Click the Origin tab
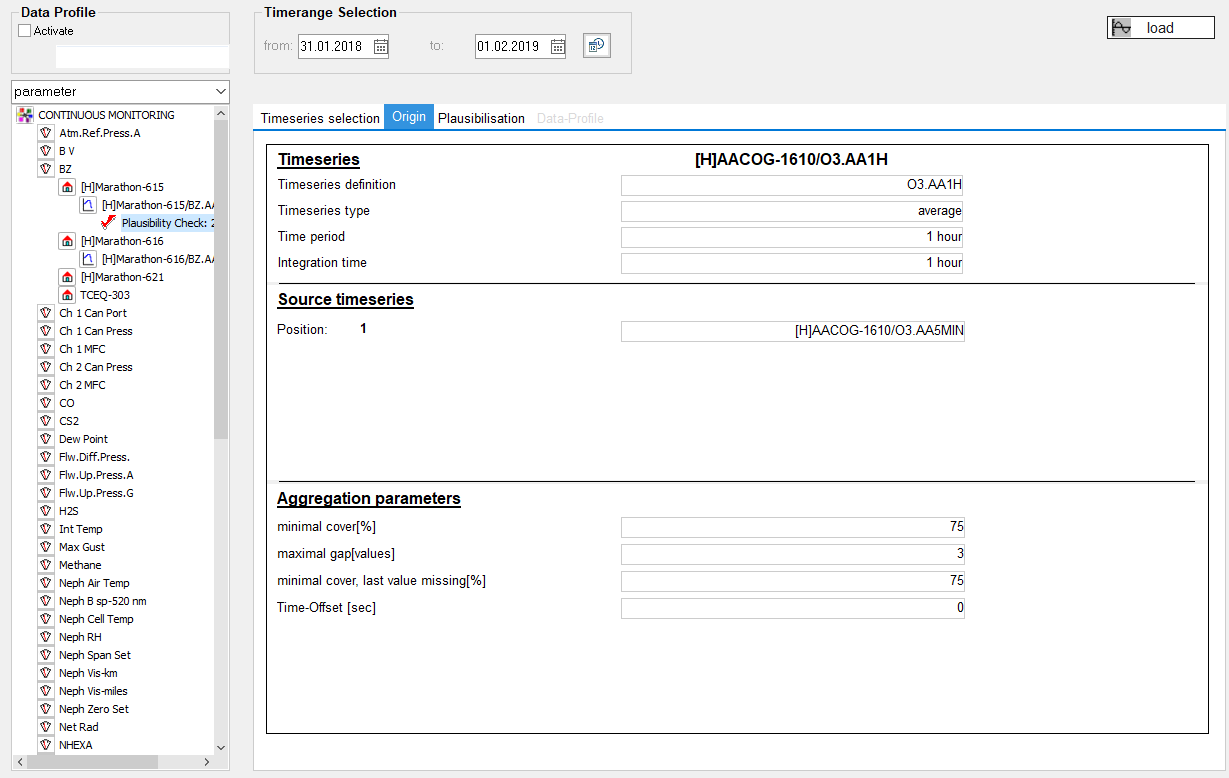This screenshot has height=778, width=1229. coord(409,117)
